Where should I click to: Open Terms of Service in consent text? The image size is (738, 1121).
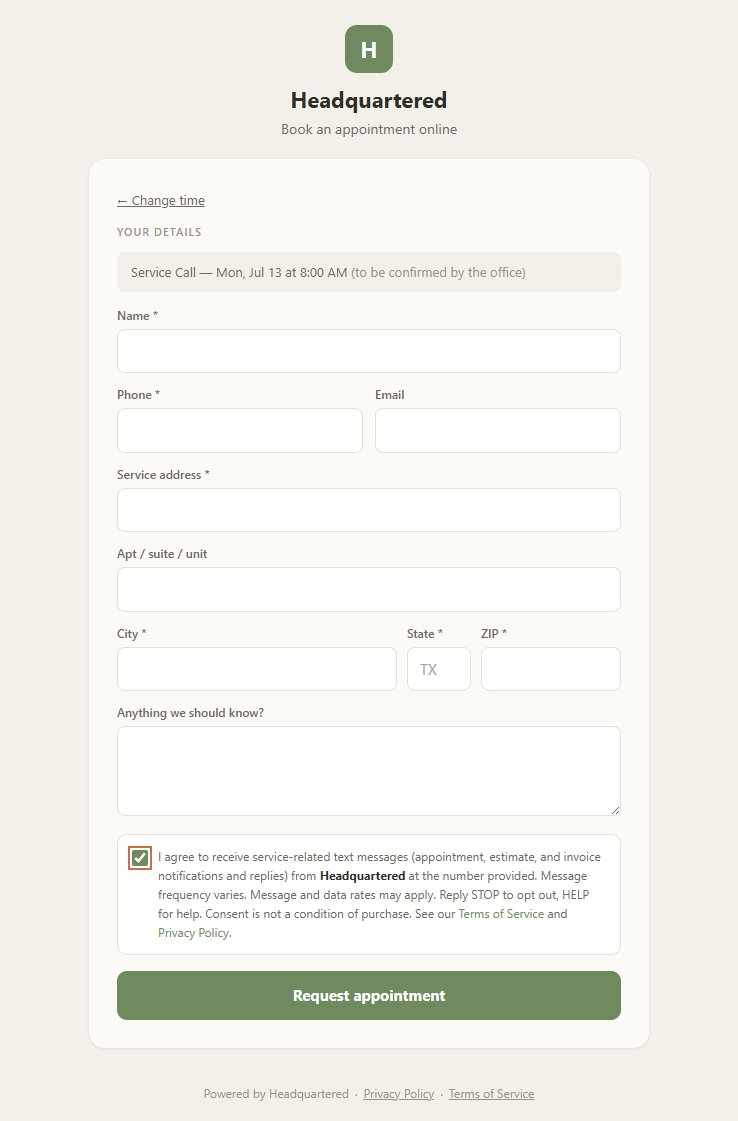(501, 914)
